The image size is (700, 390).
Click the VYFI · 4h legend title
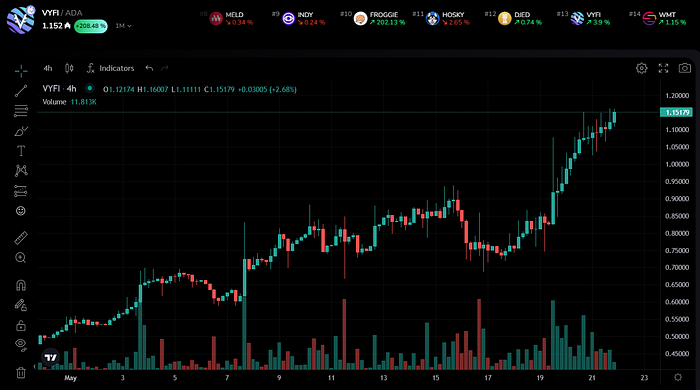pyautogui.click(x=59, y=89)
